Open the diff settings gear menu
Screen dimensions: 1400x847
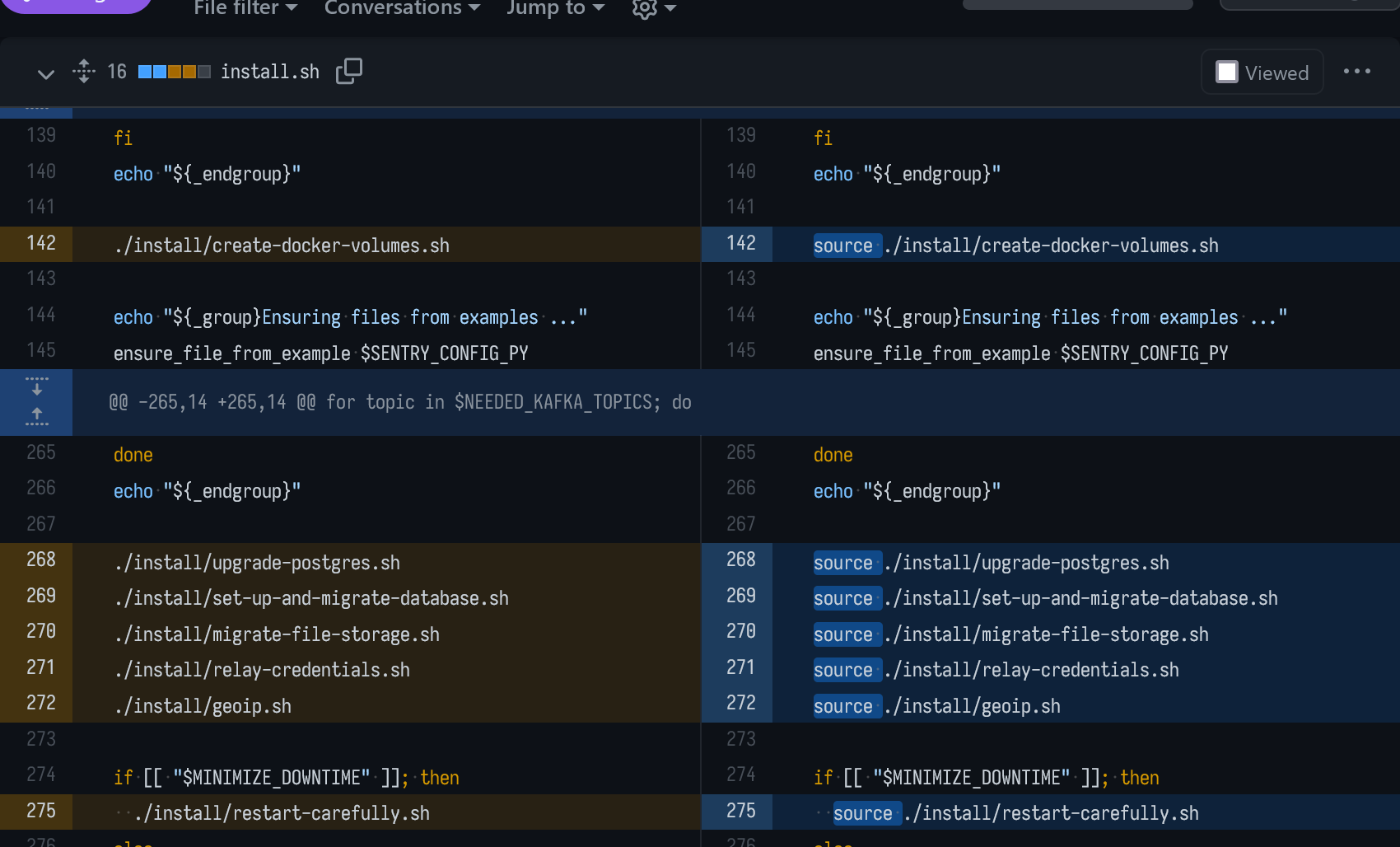pyautogui.click(x=654, y=8)
